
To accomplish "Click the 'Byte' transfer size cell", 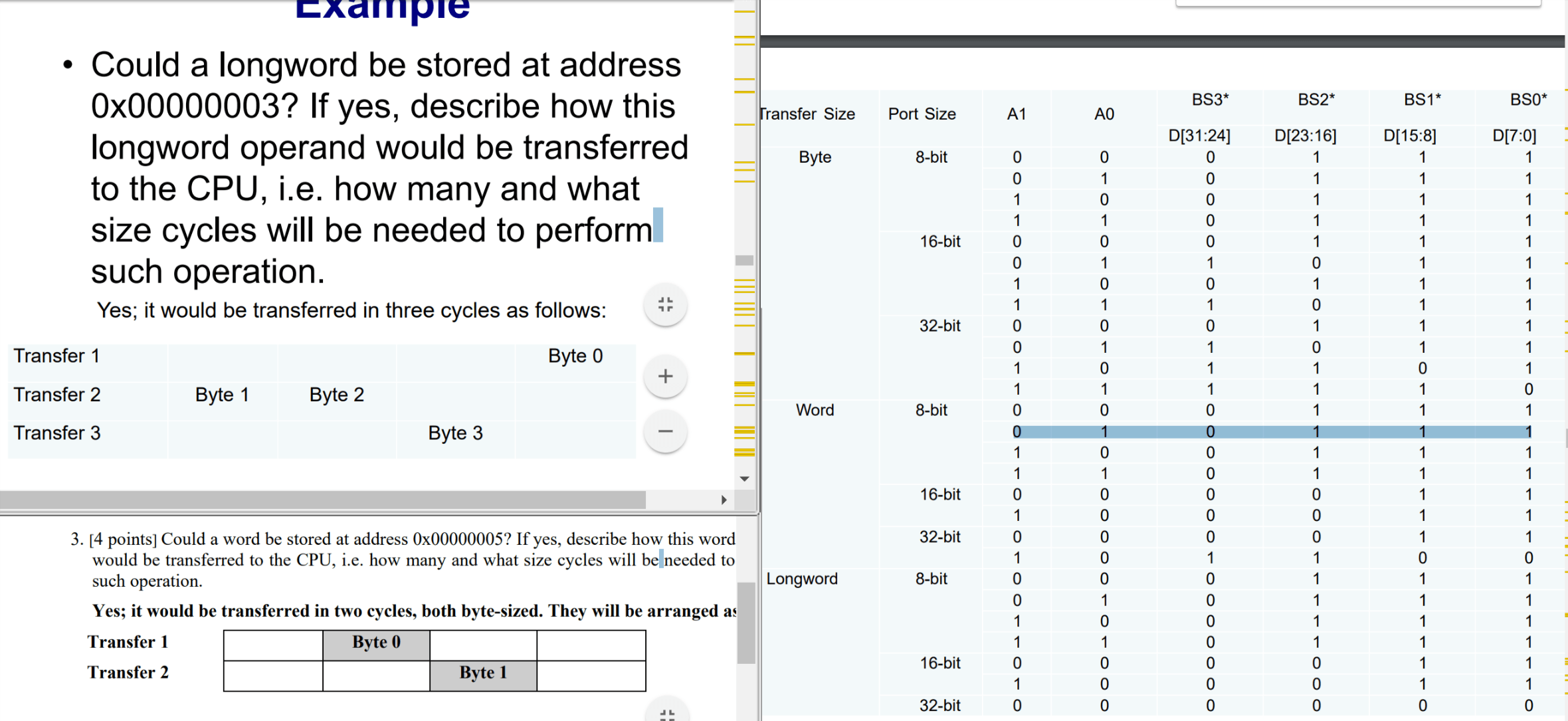I will tap(815, 157).
